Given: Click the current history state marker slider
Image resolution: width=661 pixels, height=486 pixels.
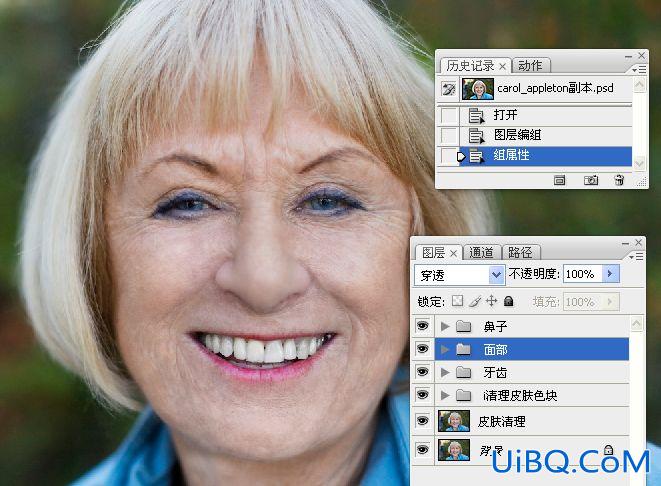Looking at the screenshot, I should [x=461, y=156].
